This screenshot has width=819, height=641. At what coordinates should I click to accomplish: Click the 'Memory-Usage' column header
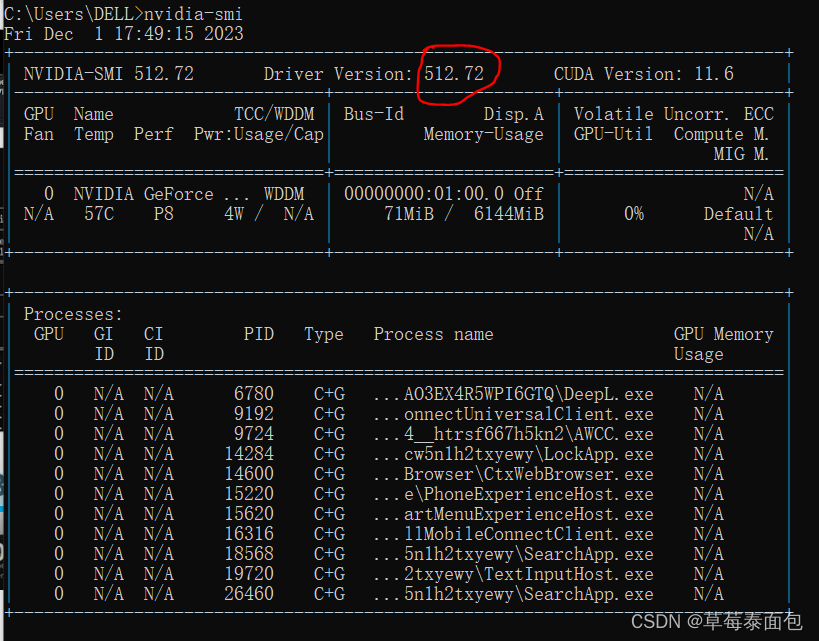coord(483,134)
